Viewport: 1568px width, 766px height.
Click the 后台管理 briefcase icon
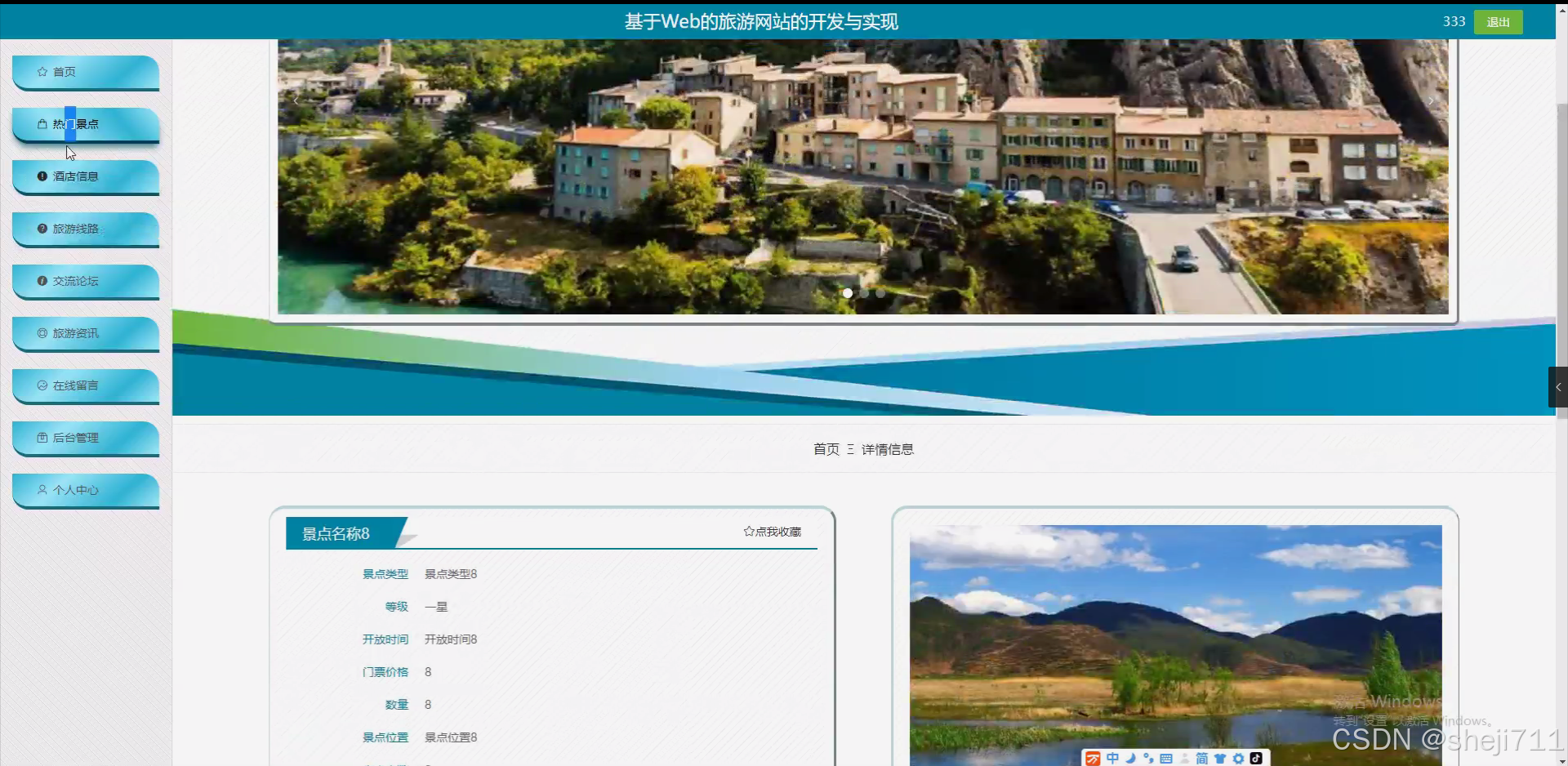point(42,438)
